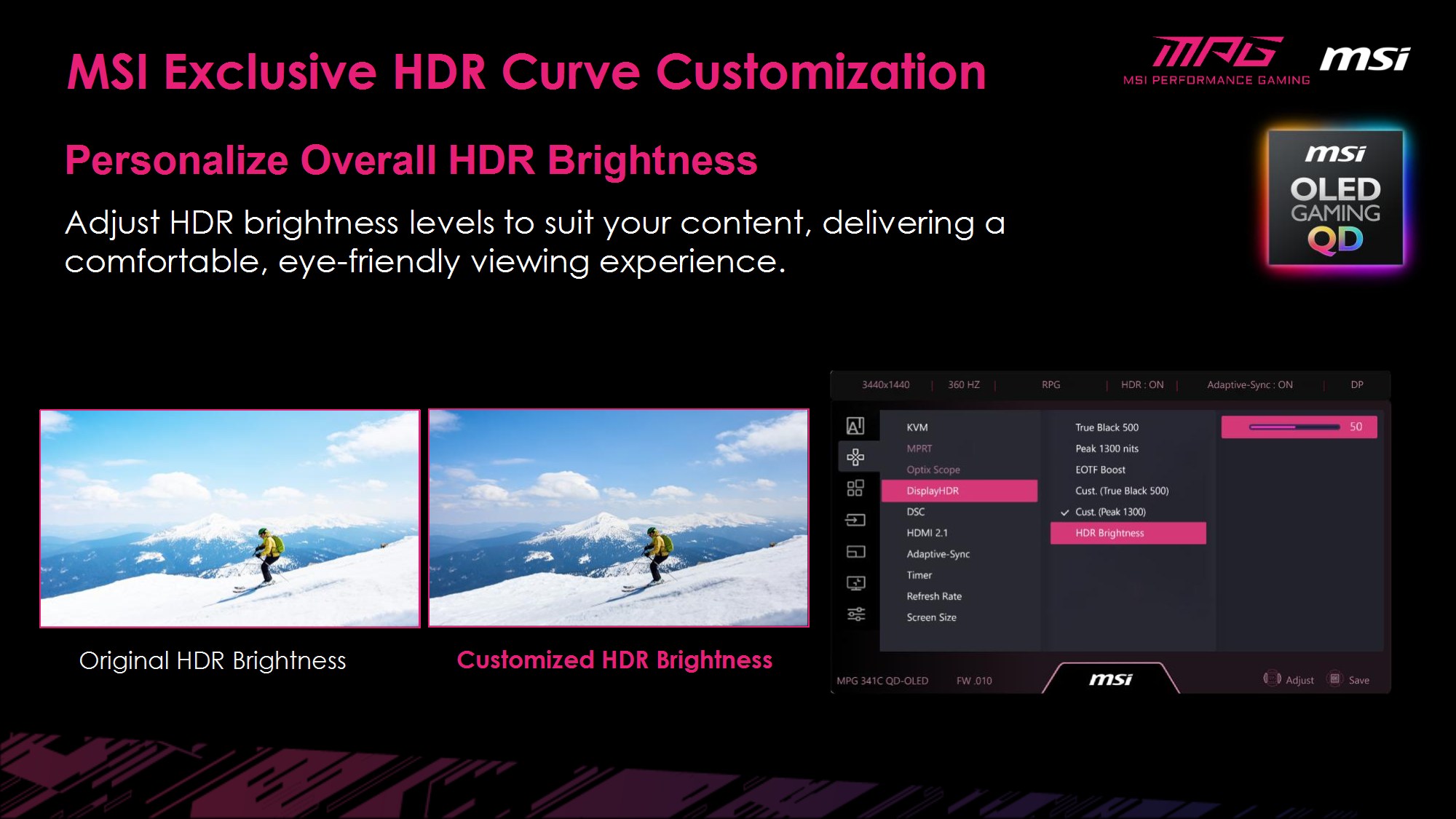Image resolution: width=1456 pixels, height=819 pixels.
Task: Open the settings sliders icon
Action: point(855,614)
